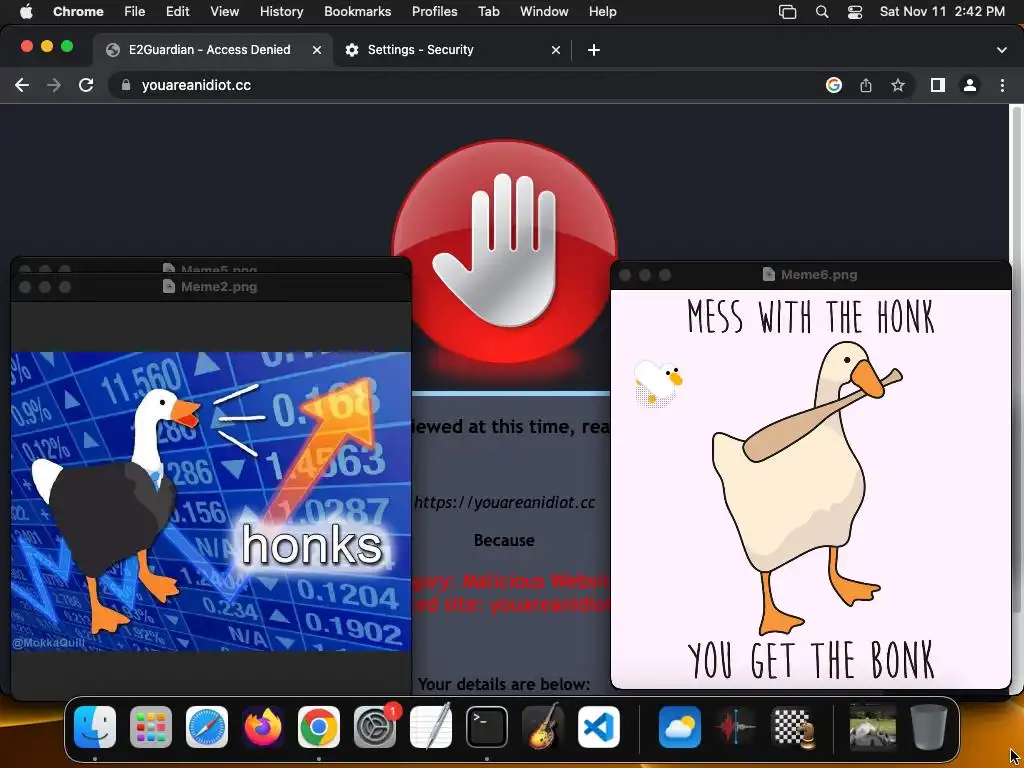Expand the tab search chevron
Image resolution: width=1024 pixels, height=768 pixels.
1002,50
